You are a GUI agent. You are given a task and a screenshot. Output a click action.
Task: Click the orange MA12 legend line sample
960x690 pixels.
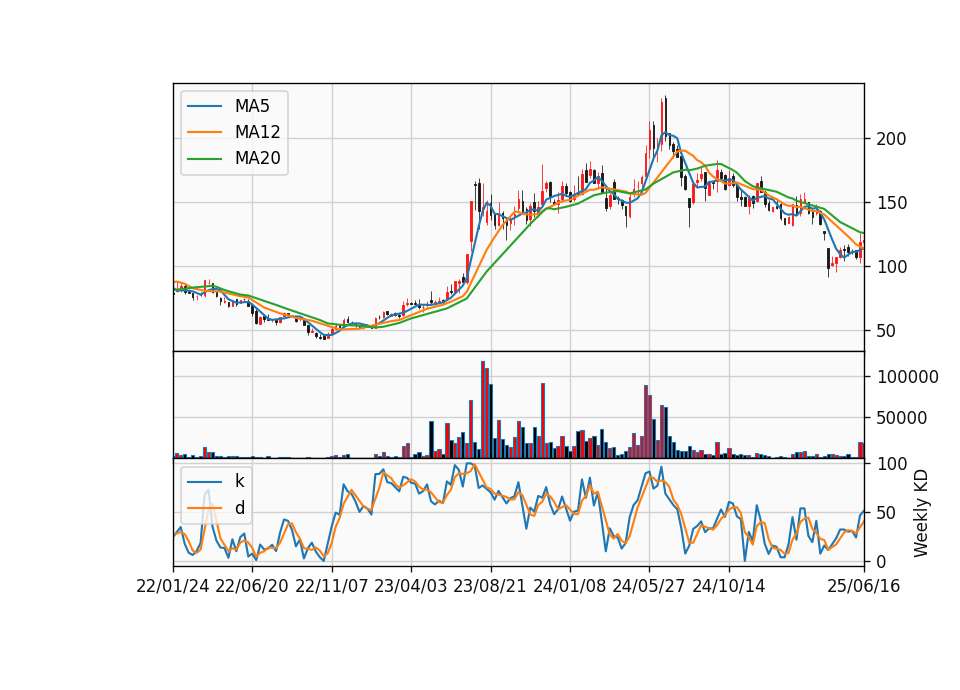pyautogui.click(x=204, y=132)
